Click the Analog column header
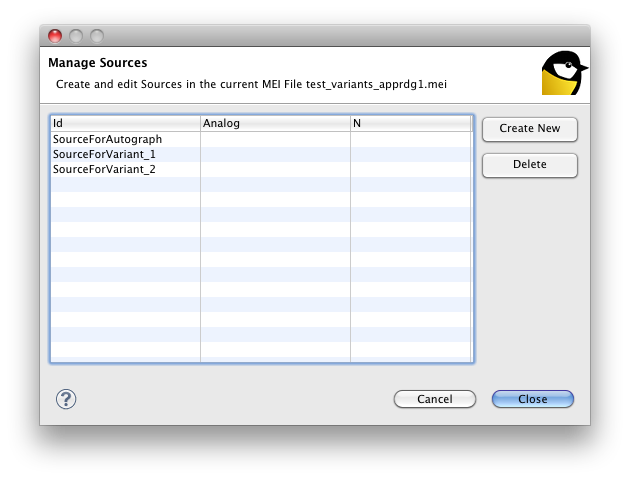Screen dimensions: 630x480 pyautogui.click(x=275, y=124)
